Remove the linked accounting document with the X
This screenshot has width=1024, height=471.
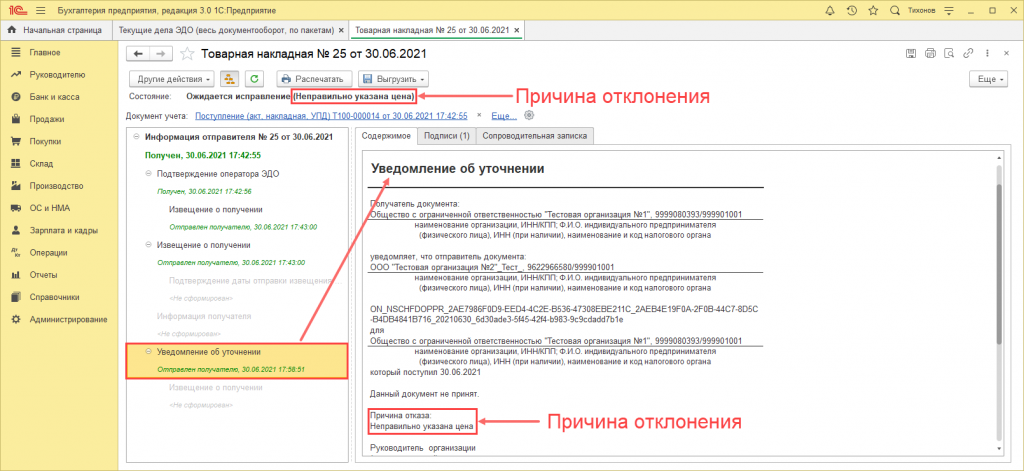pos(478,116)
